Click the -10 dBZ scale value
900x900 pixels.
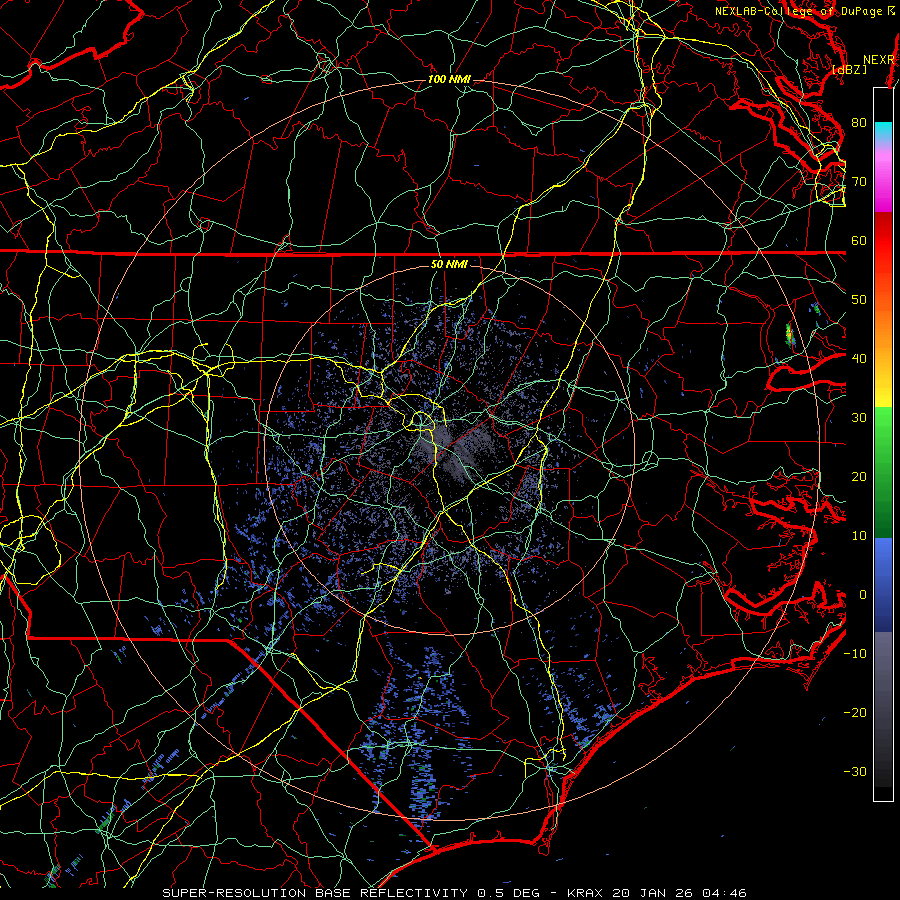[x=855, y=653]
